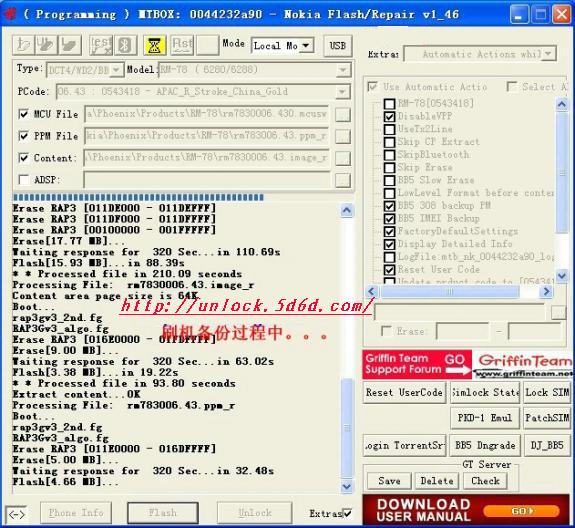The image size is (575, 528).
Task: Click the PPM File browse button
Action: coord(343,136)
